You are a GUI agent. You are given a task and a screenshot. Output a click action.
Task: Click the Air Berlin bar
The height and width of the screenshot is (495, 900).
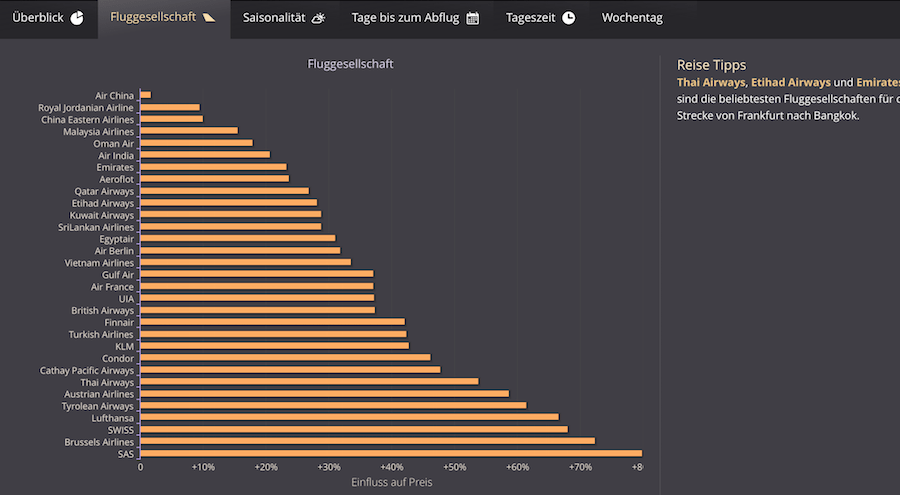(240, 250)
